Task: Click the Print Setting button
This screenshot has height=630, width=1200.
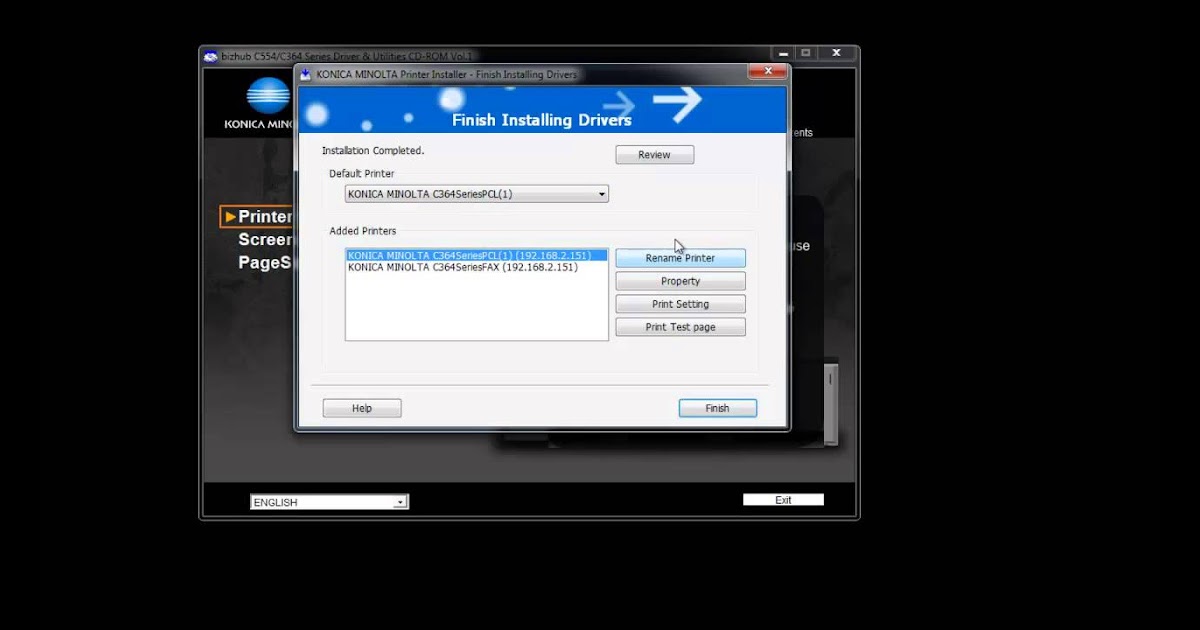Action: point(680,304)
